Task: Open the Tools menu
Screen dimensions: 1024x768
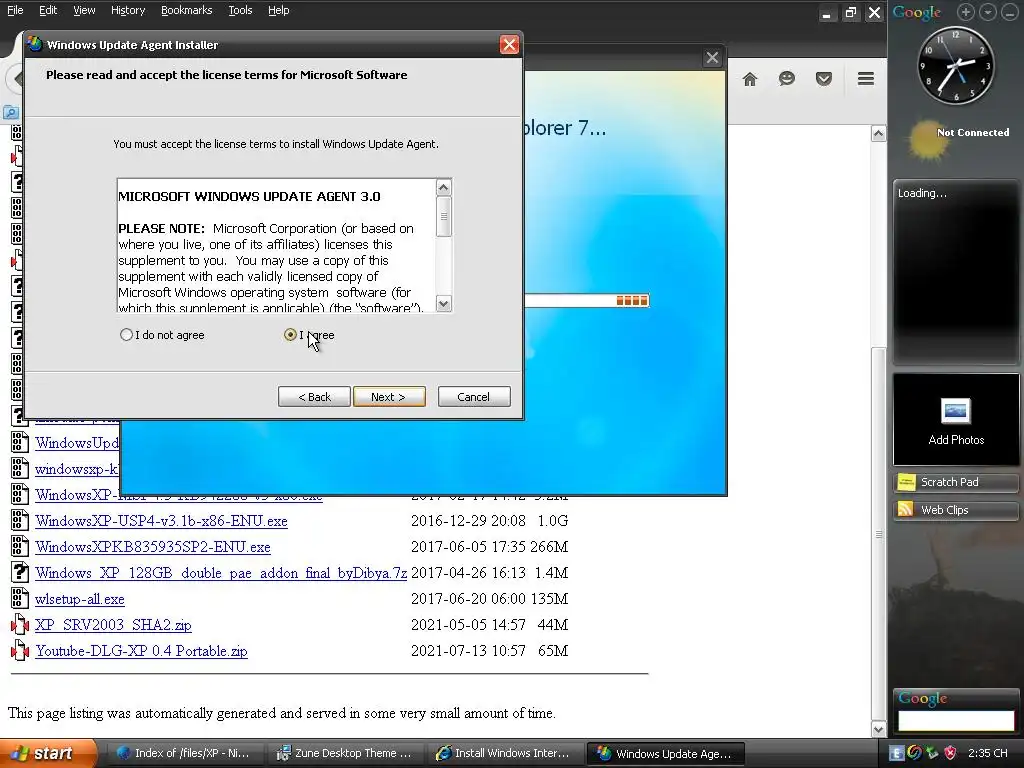Action: pos(240,10)
